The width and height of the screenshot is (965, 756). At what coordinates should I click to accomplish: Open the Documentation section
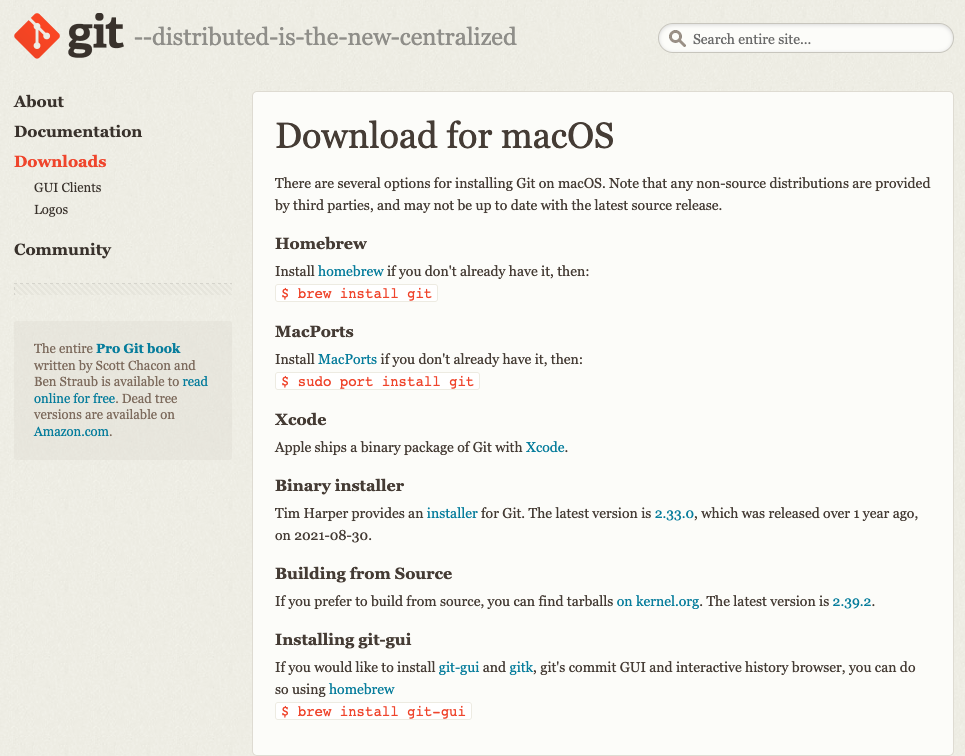(78, 132)
